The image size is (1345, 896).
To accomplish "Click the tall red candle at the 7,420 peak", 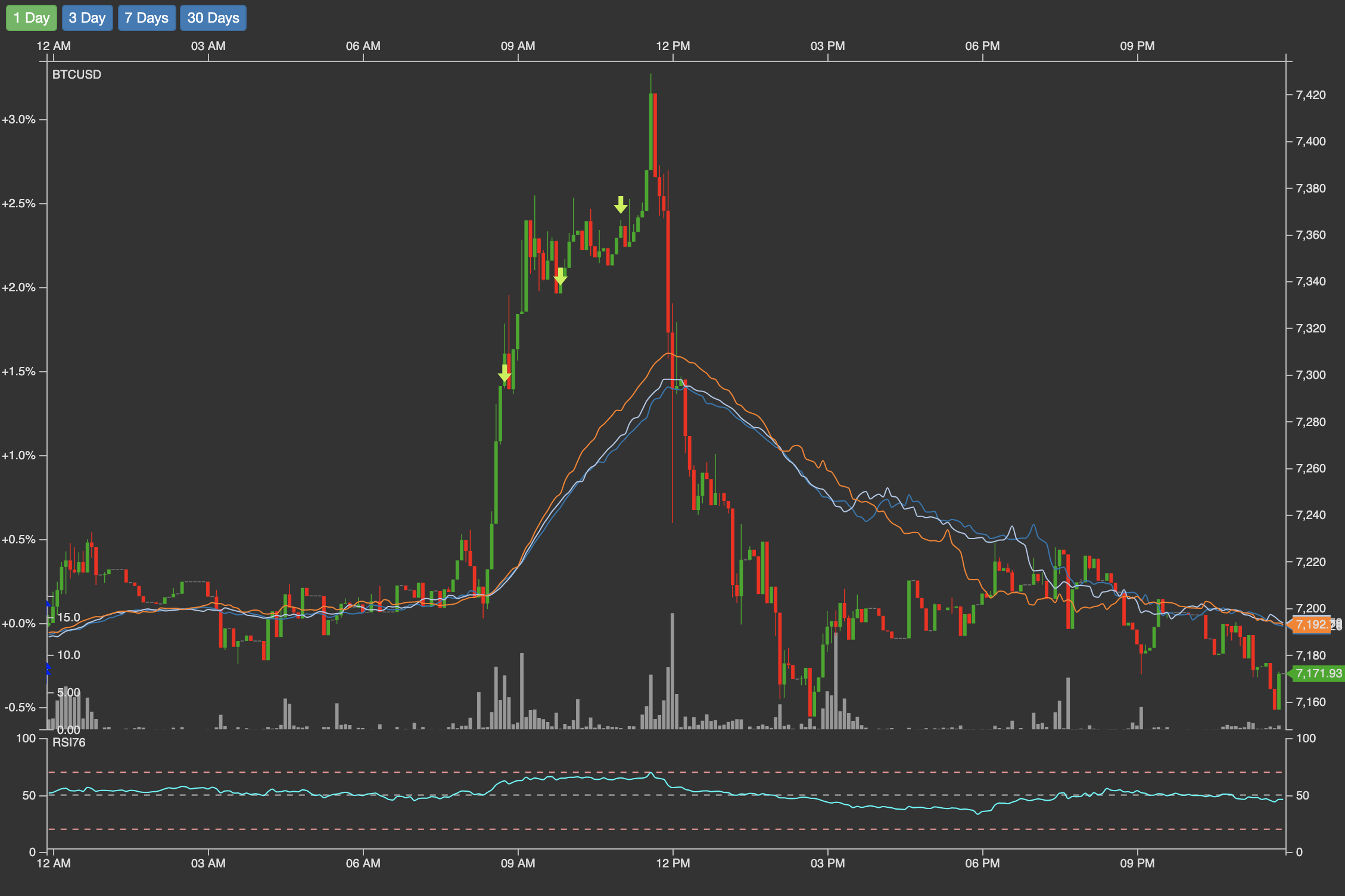I will [x=655, y=135].
